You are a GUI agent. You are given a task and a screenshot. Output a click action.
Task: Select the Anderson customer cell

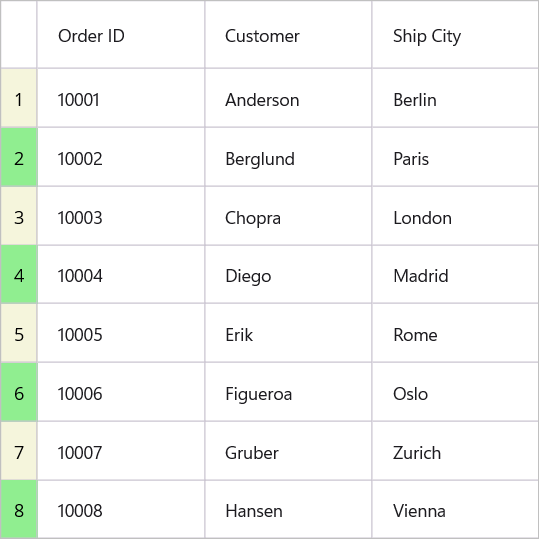click(x=288, y=98)
